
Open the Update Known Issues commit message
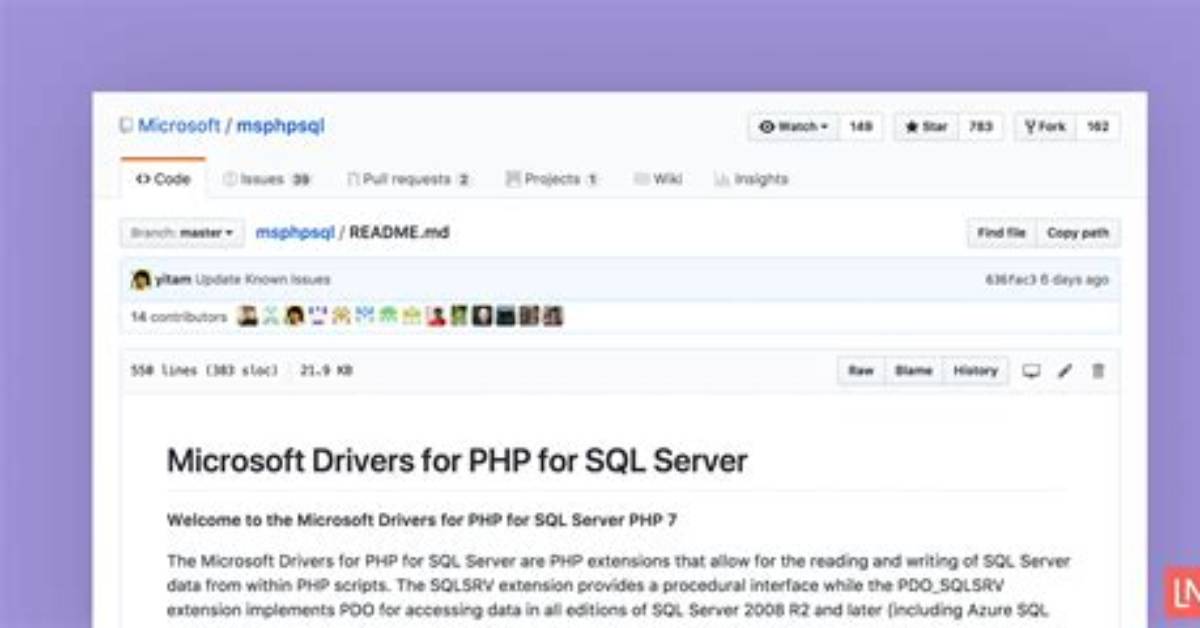click(263, 280)
